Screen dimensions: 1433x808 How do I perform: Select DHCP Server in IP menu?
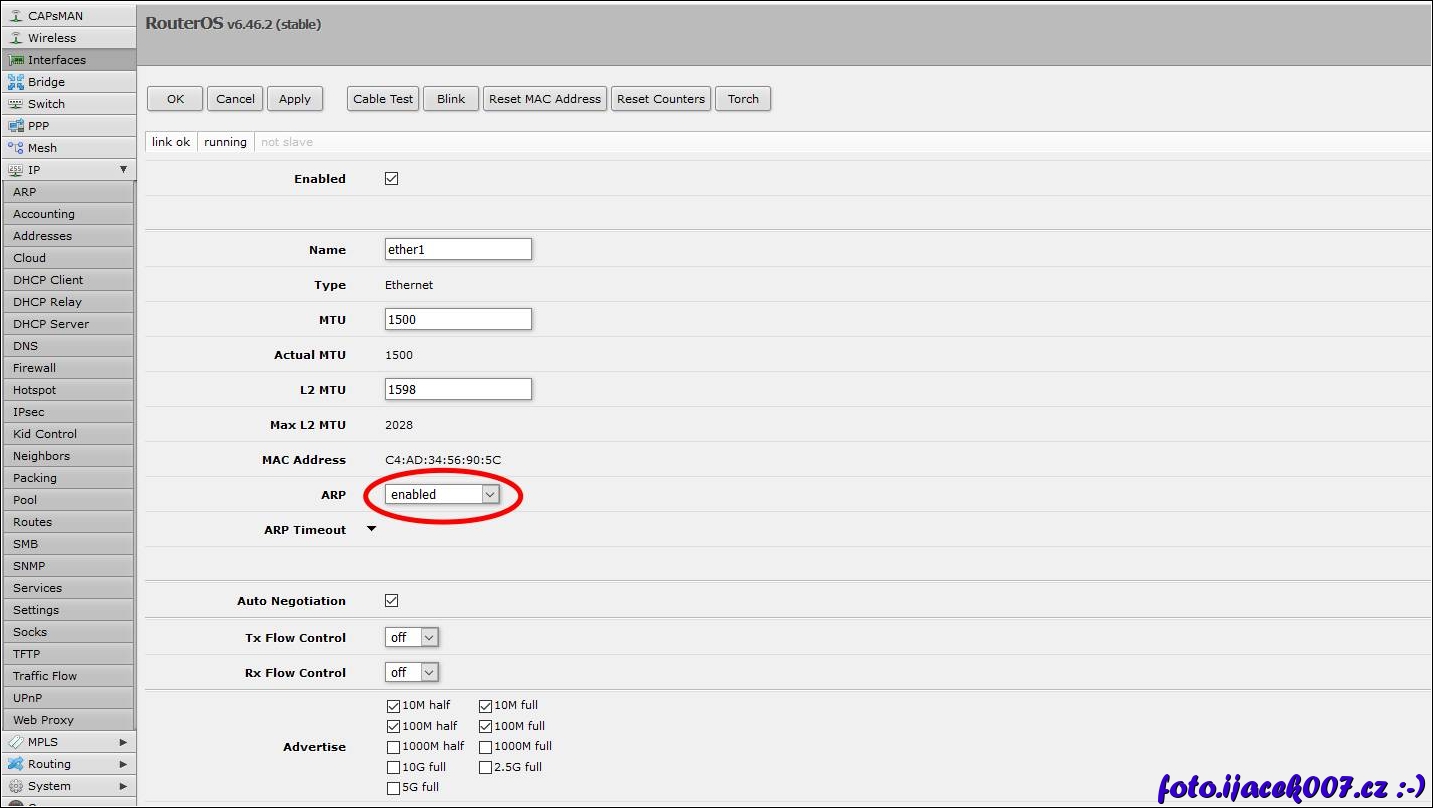[51, 324]
